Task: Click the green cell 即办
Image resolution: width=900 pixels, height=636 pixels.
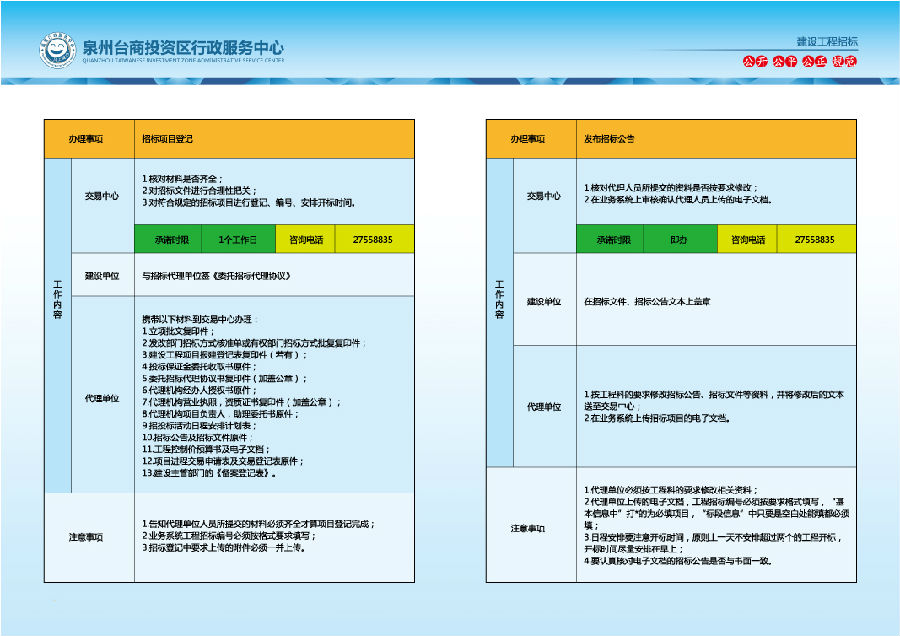Action: click(x=680, y=239)
